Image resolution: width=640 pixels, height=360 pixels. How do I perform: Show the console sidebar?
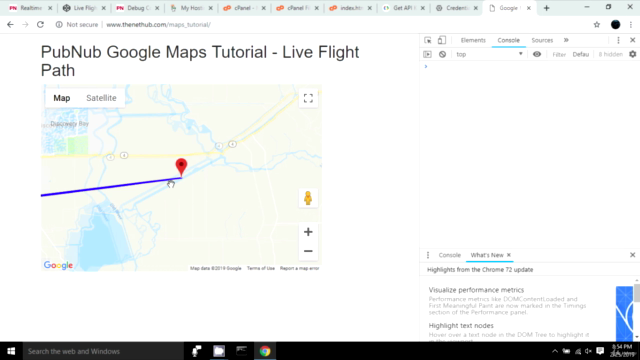(427, 54)
